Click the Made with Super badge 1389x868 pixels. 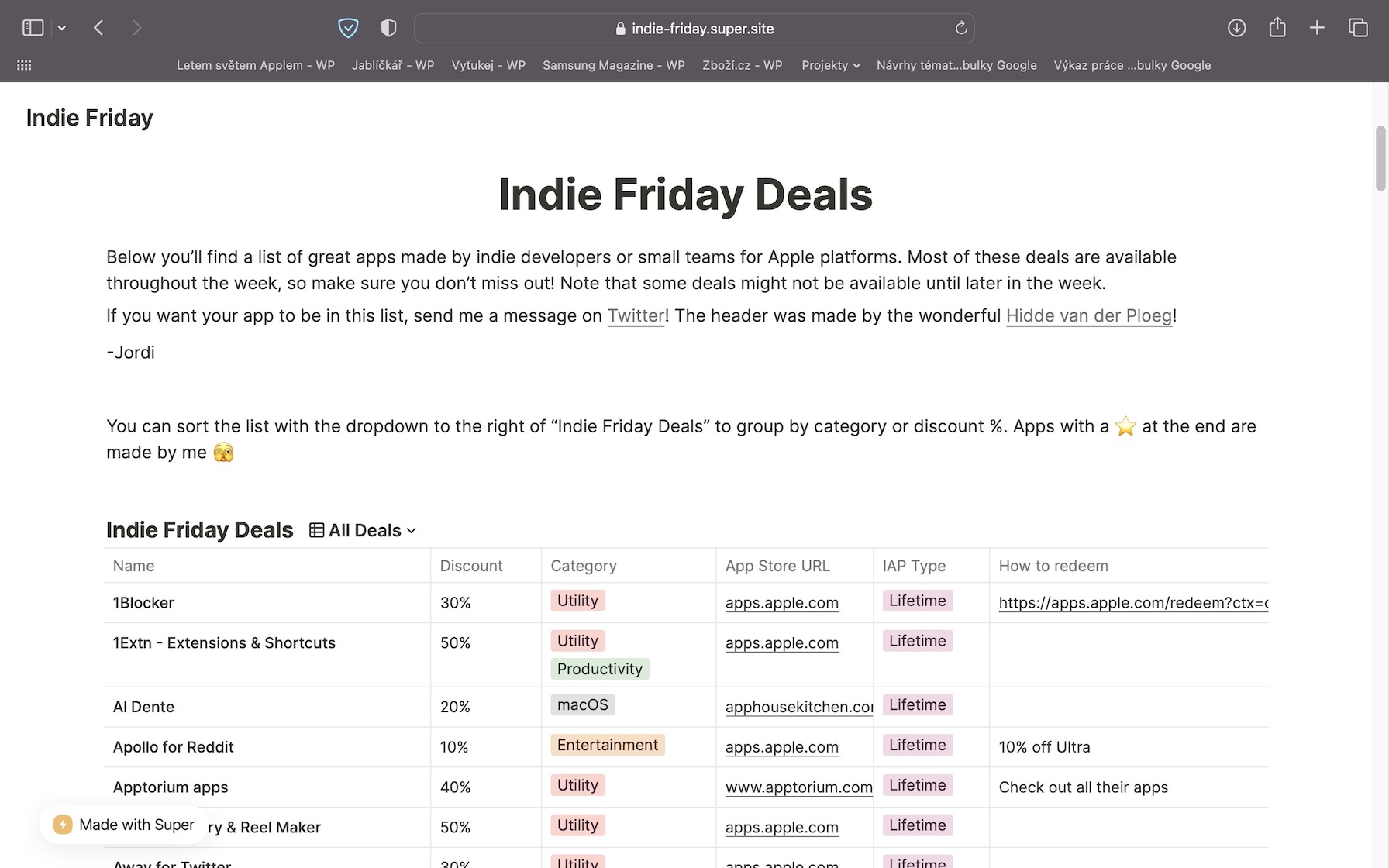[x=124, y=825]
